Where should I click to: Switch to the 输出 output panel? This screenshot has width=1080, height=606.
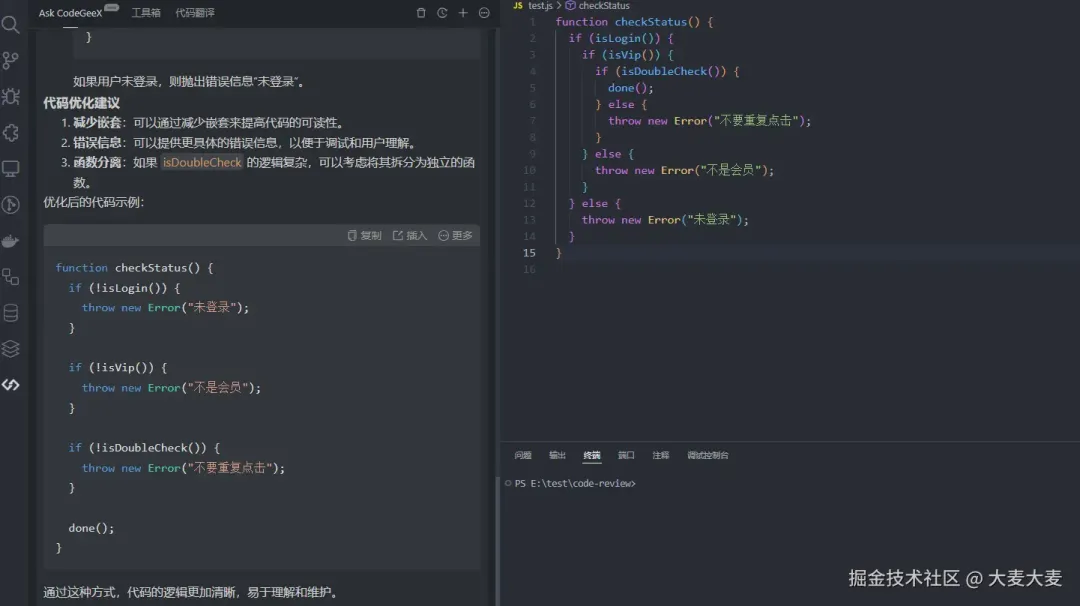(x=557, y=455)
